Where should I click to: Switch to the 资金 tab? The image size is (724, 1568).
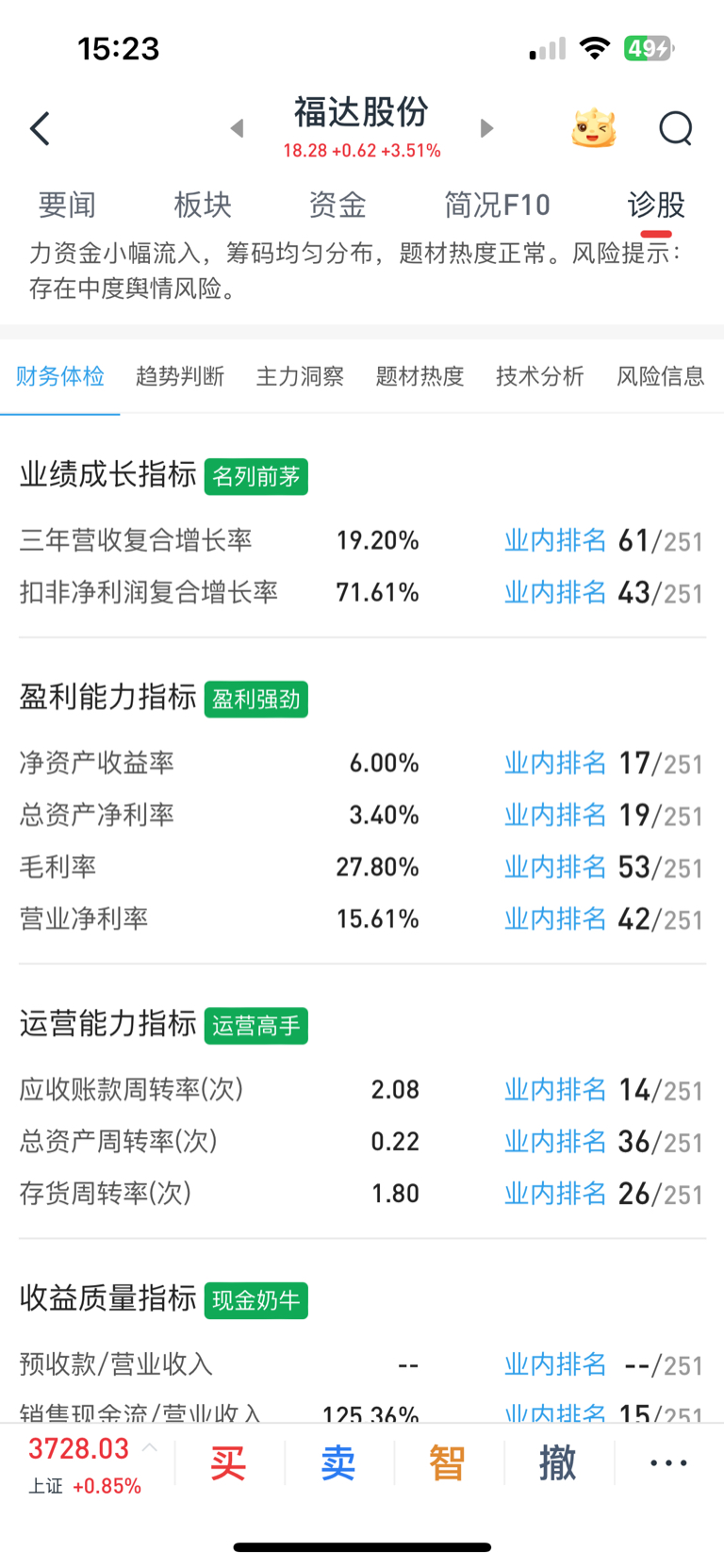click(x=337, y=205)
